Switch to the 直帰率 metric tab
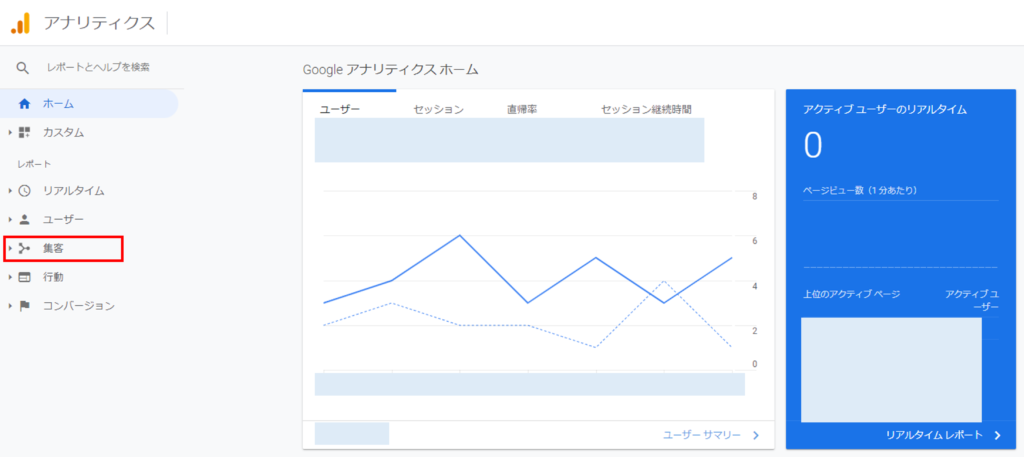The height and width of the screenshot is (457, 1024). pos(522,109)
